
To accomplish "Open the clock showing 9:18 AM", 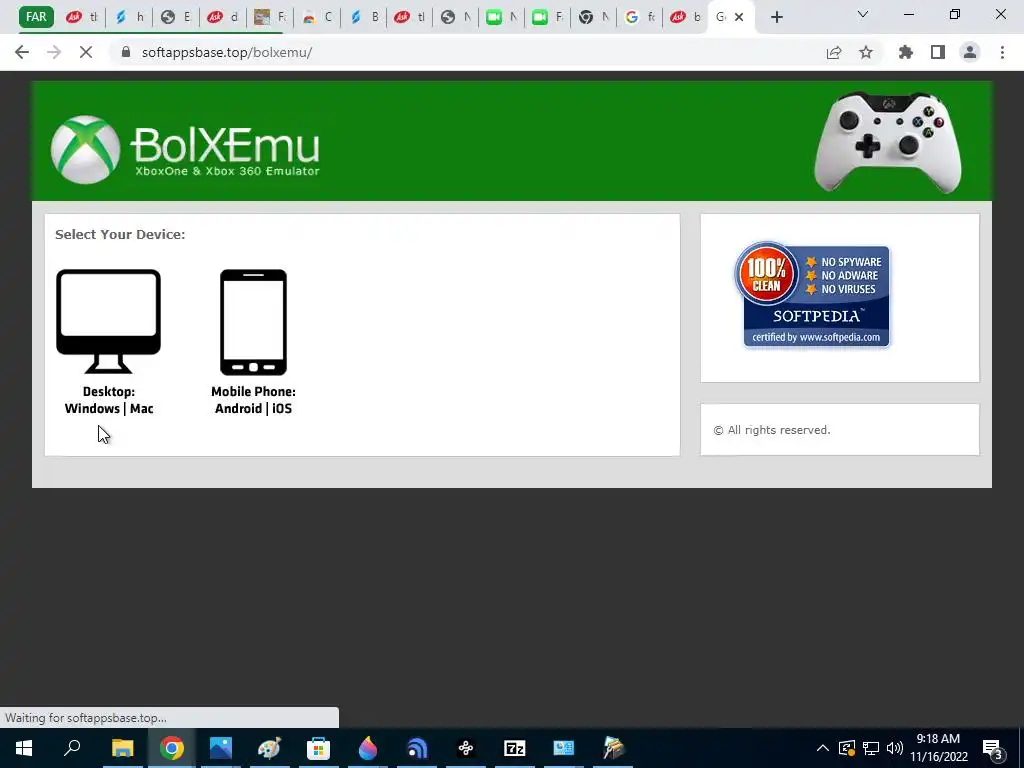I will (938, 748).
